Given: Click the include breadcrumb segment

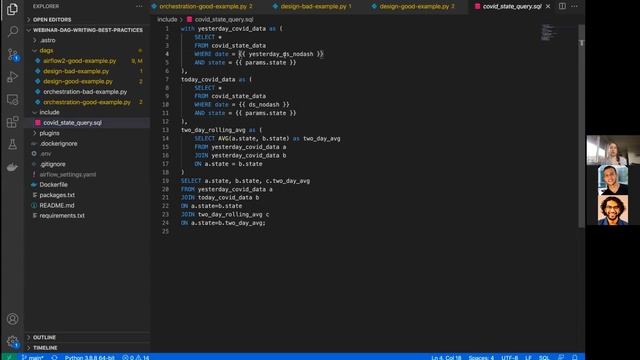Looking at the screenshot, I should 167,19.
